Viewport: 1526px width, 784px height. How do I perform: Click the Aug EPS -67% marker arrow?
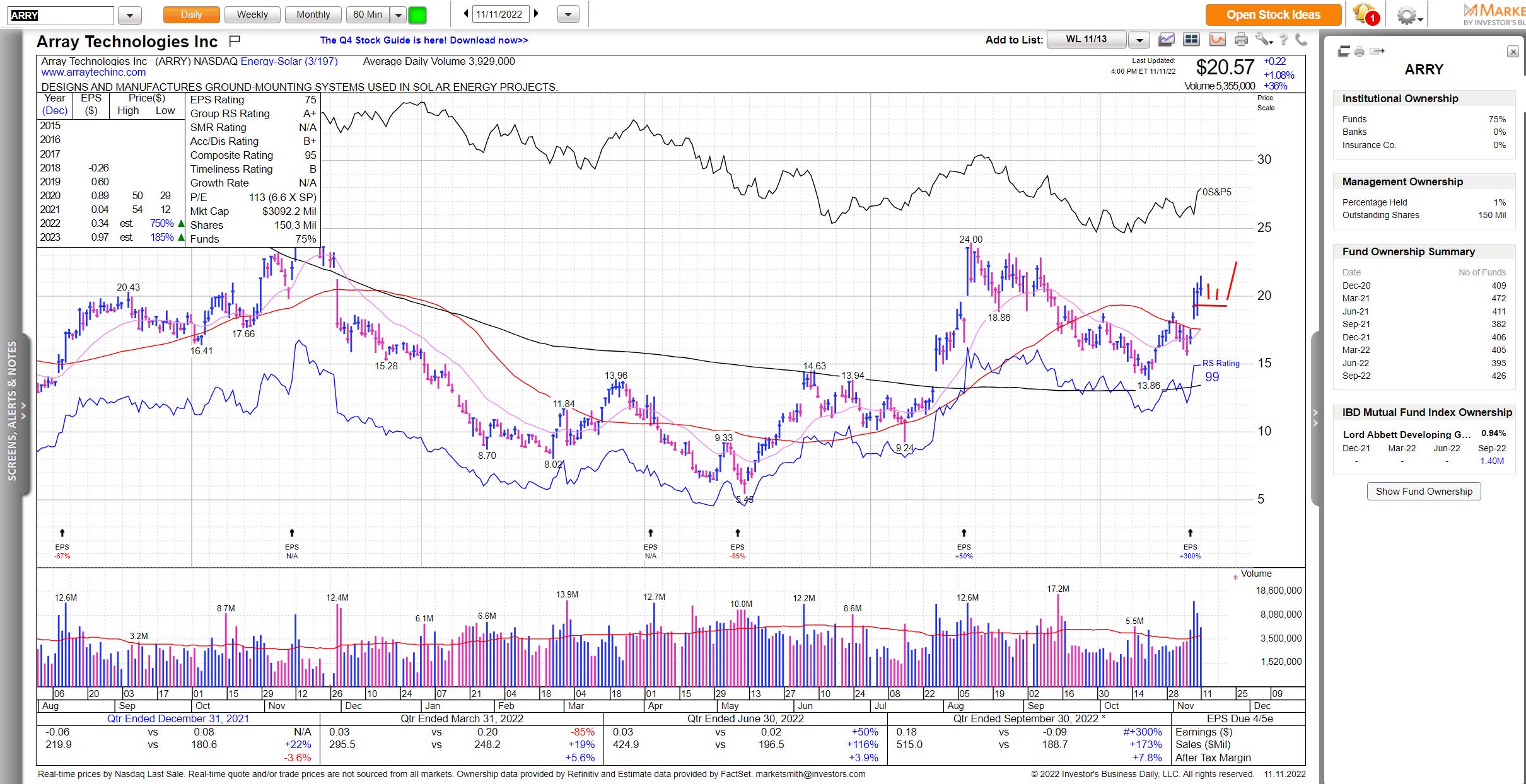(x=62, y=533)
